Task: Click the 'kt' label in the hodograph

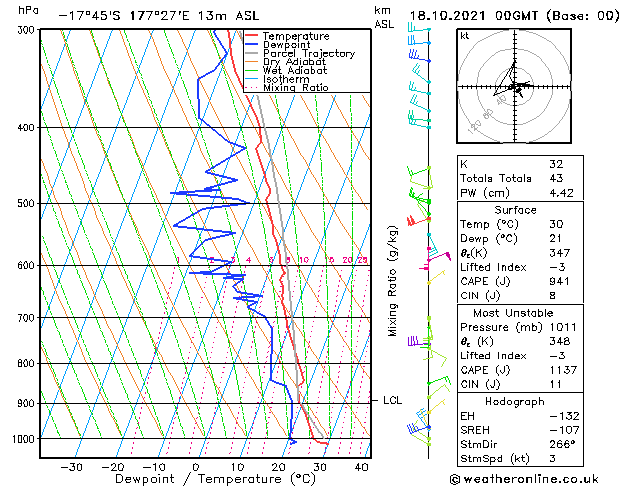Action: [465, 36]
